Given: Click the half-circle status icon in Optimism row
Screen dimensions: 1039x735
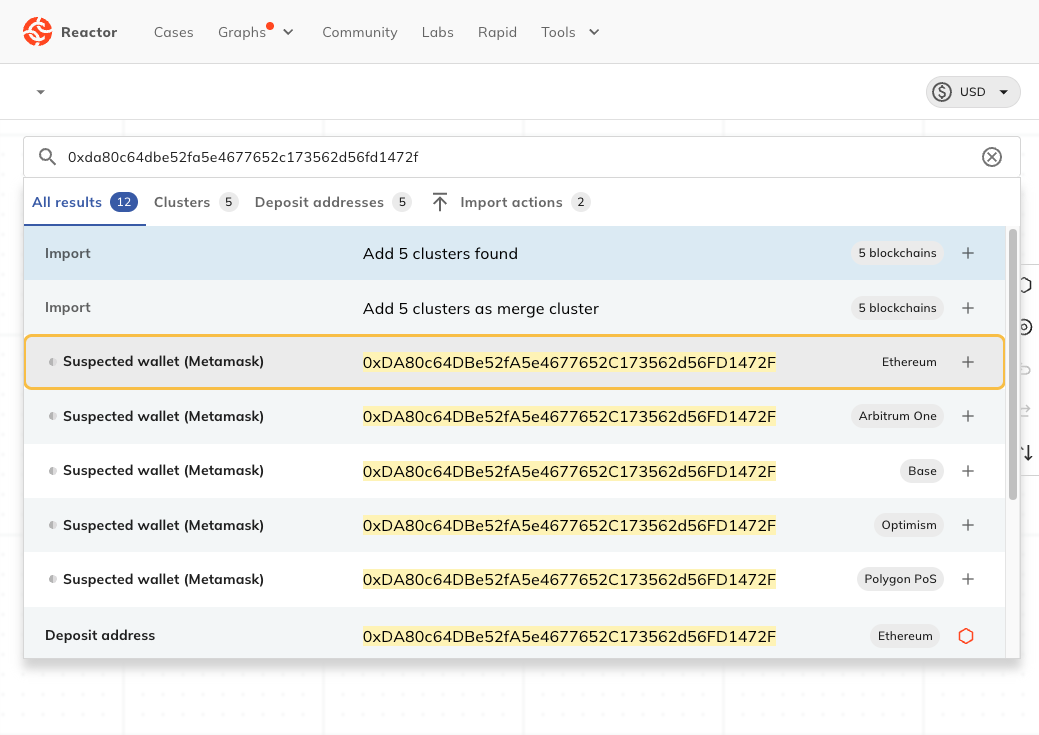Looking at the screenshot, I should tap(52, 525).
